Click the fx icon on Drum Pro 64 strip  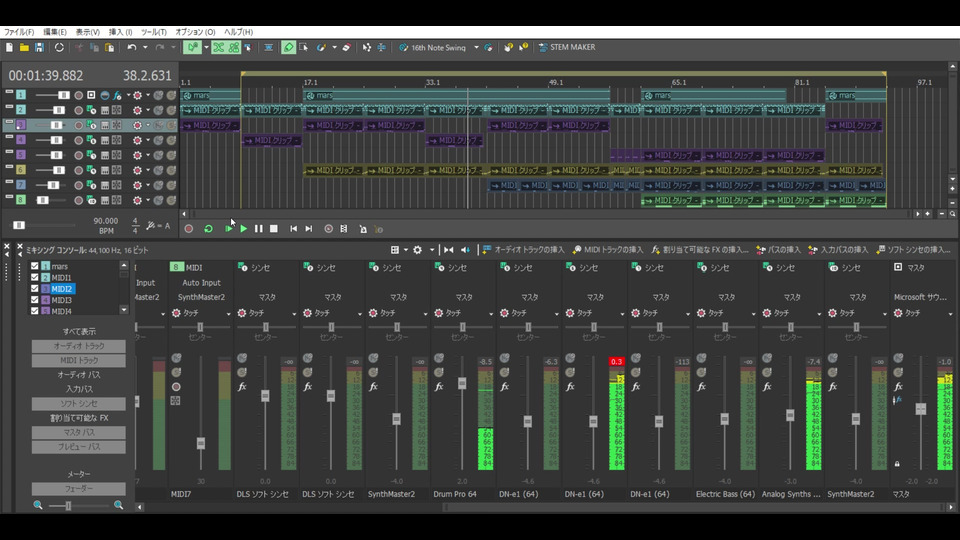pyautogui.click(x=439, y=386)
